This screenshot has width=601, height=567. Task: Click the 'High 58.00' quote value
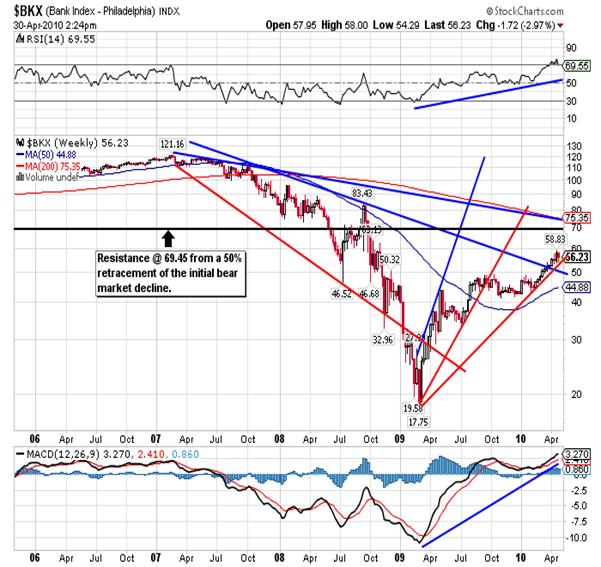tap(345, 25)
